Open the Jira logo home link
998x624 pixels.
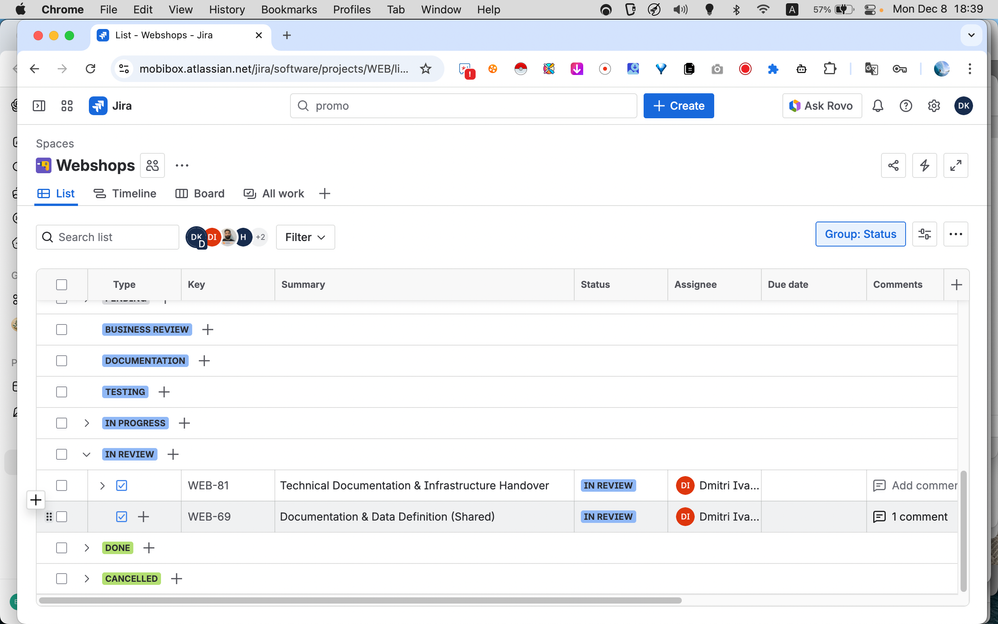pos(111,106)
